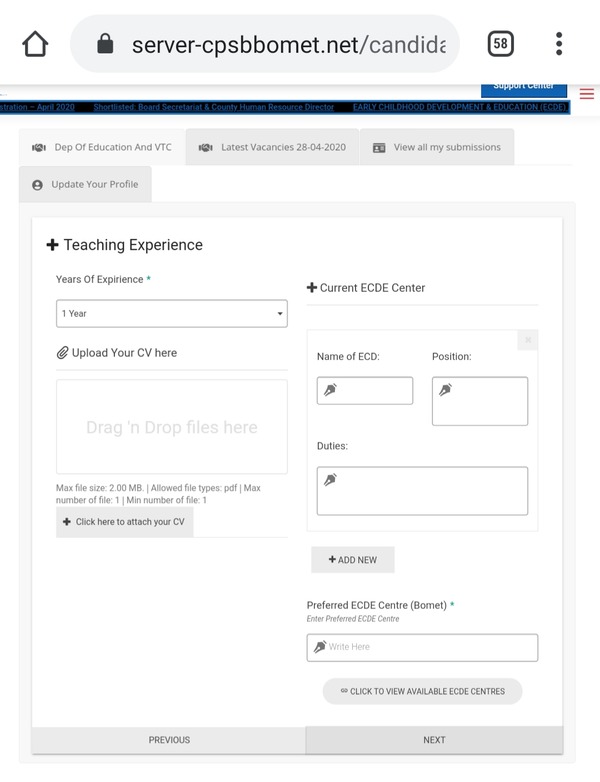
Task: Open the browser tab switcher showing 58
Action: [x=501, y=44]
